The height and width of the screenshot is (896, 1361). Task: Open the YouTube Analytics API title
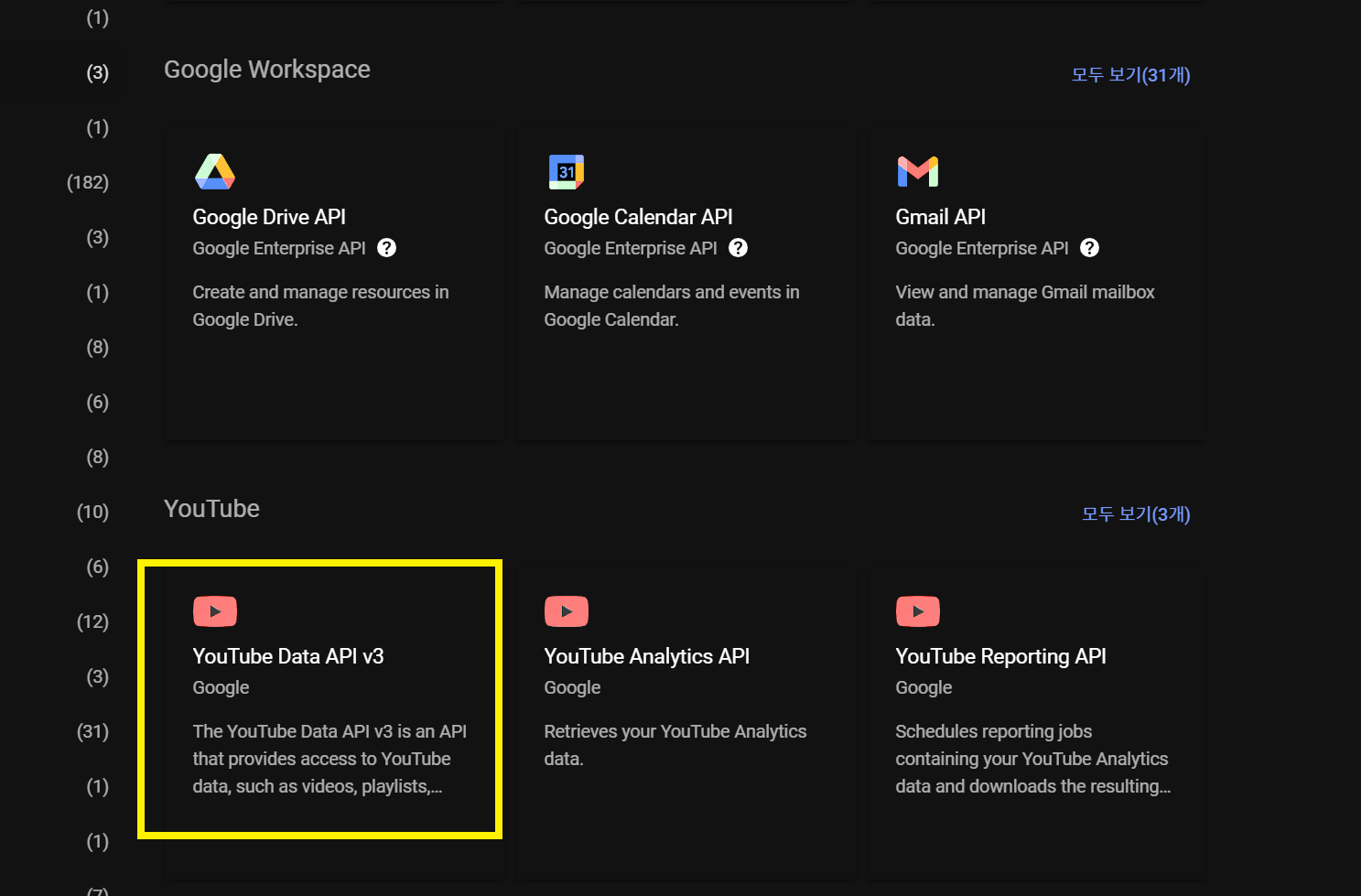[646, 656]
